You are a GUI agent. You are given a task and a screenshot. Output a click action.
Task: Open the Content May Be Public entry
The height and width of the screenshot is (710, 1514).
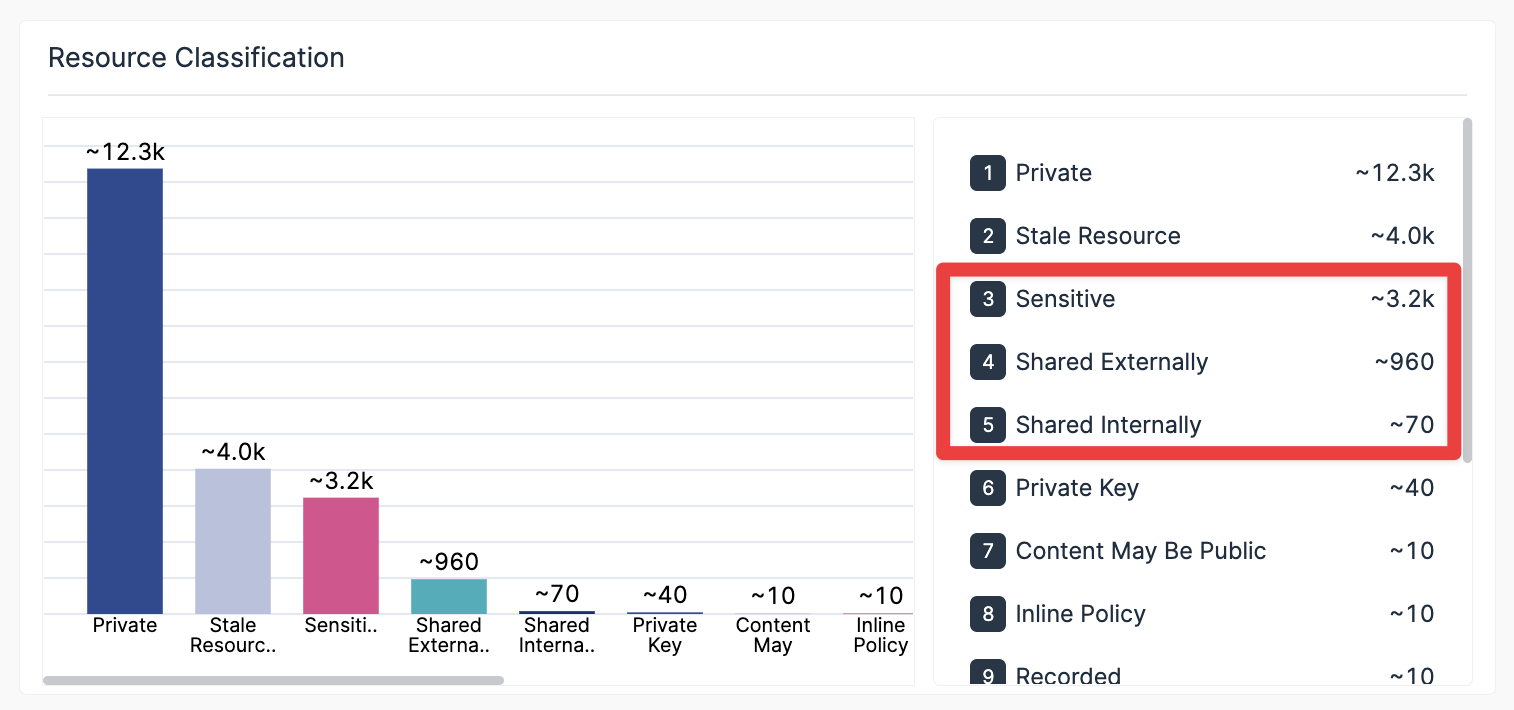1202,551
